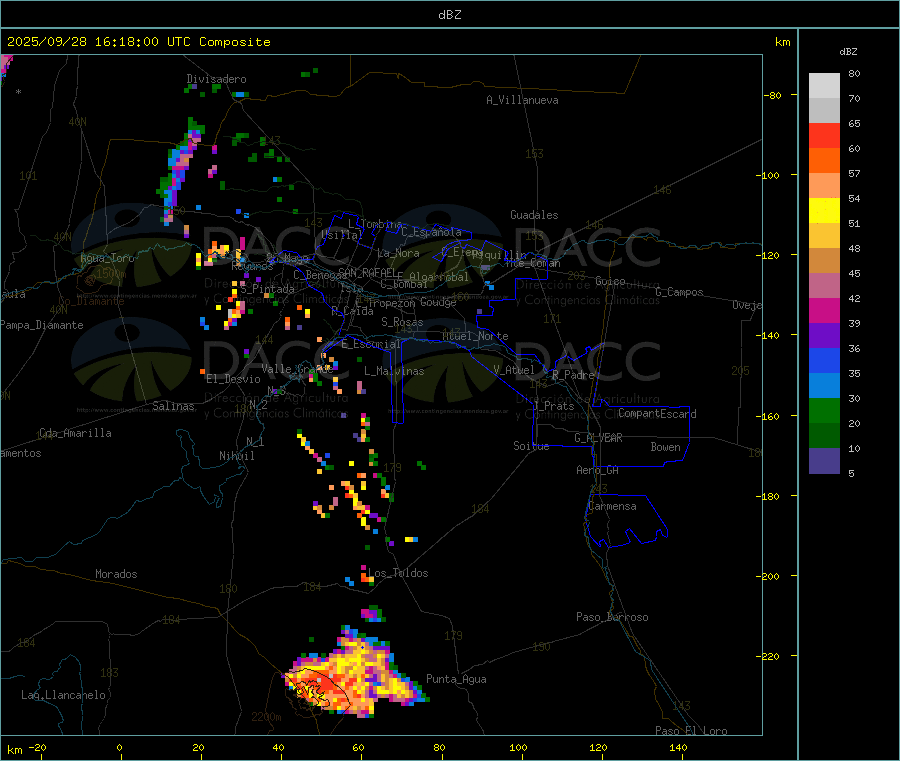Image resolution: width=900 pixels, height=761 pixels.
Task: Pick the light orange 54-57 dBZ swatch
Action: (824, 186)
